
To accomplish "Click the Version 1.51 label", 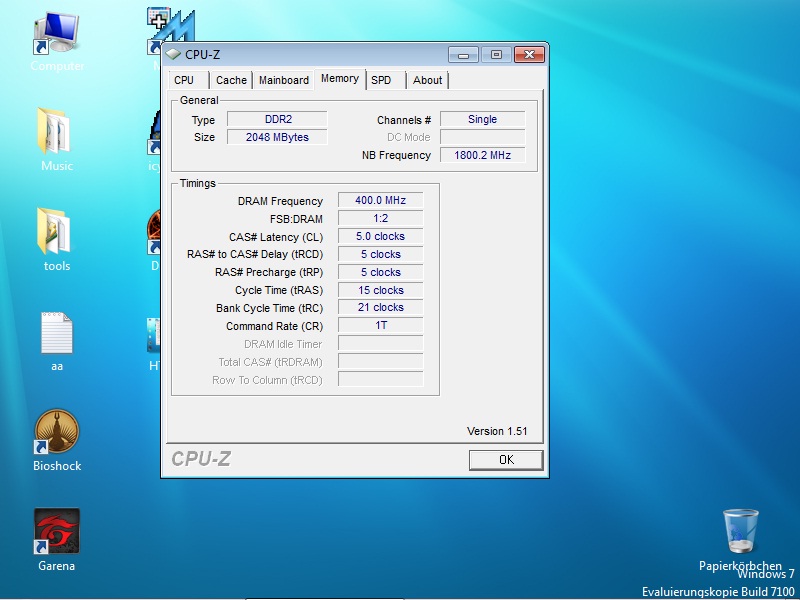I will point(497,431).
